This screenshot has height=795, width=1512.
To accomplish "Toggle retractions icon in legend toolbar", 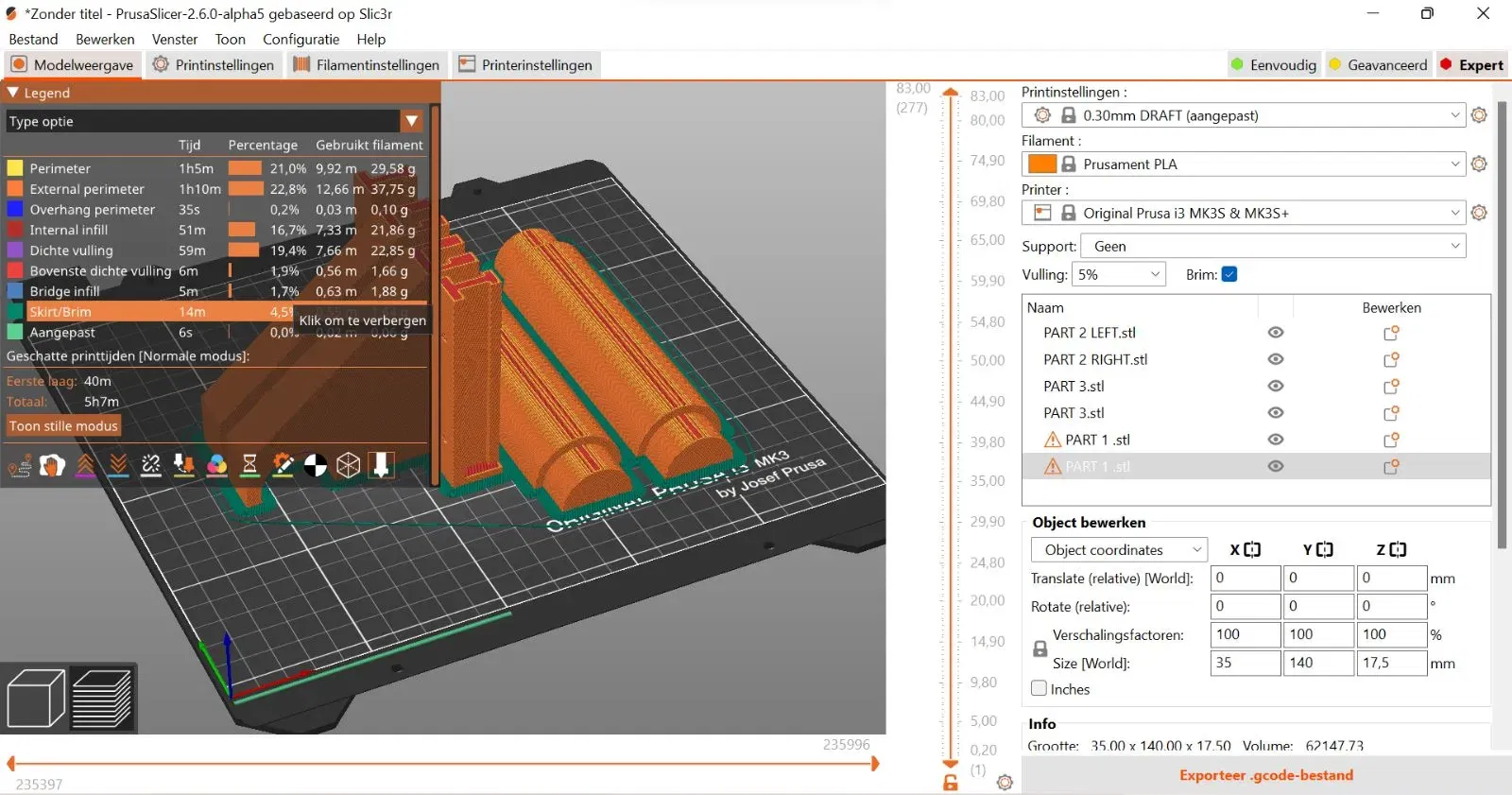I will (x=85, y=465).
